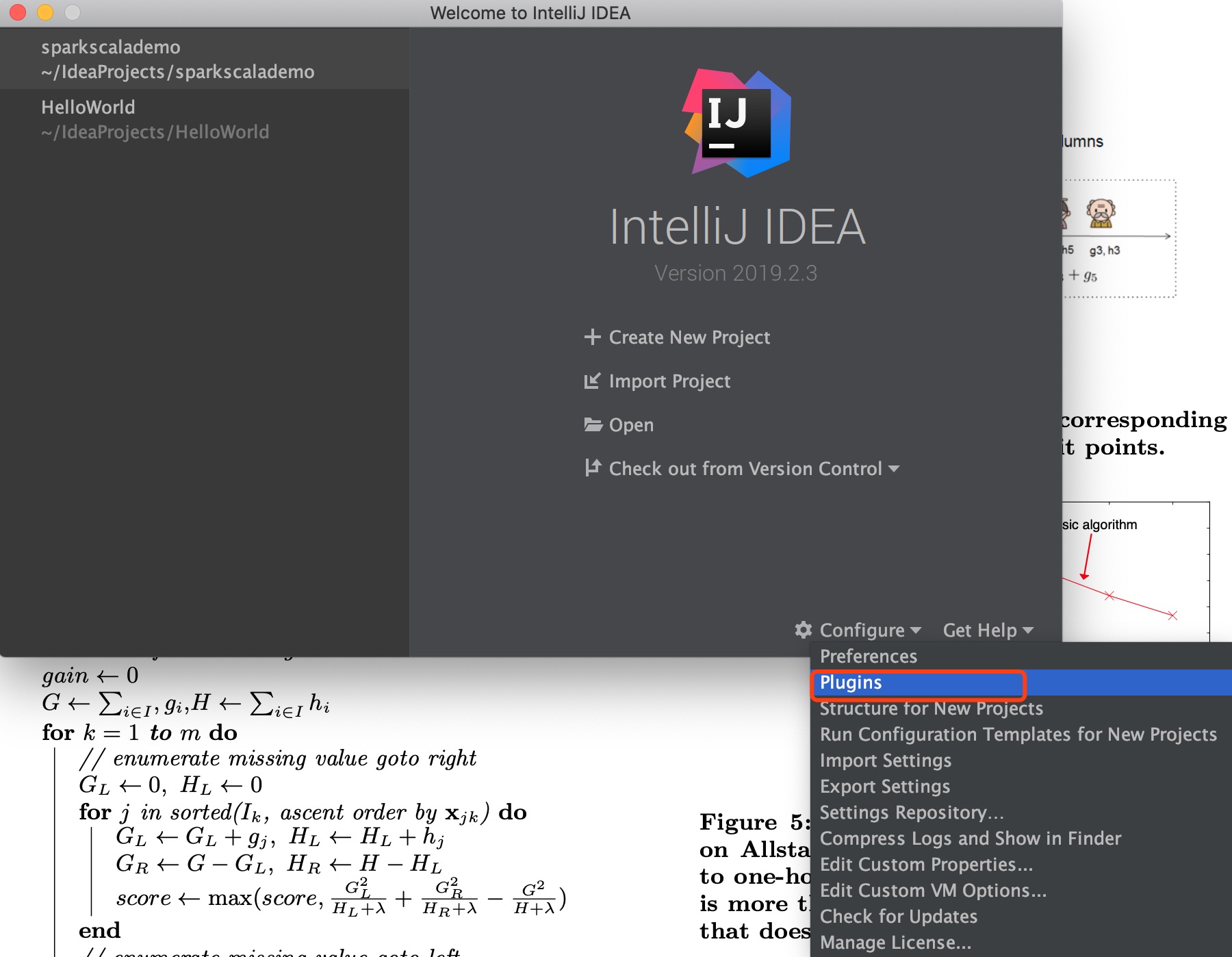This screenshot has height=957, width=1232.
Task: Click the Version Control checkout icon
Action: tap(593, 468)
